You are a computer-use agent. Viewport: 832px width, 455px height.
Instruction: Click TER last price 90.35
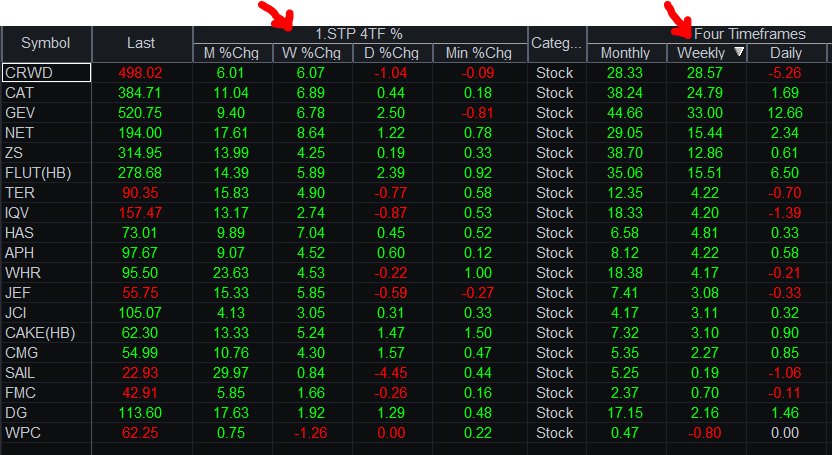pos(140,193)
